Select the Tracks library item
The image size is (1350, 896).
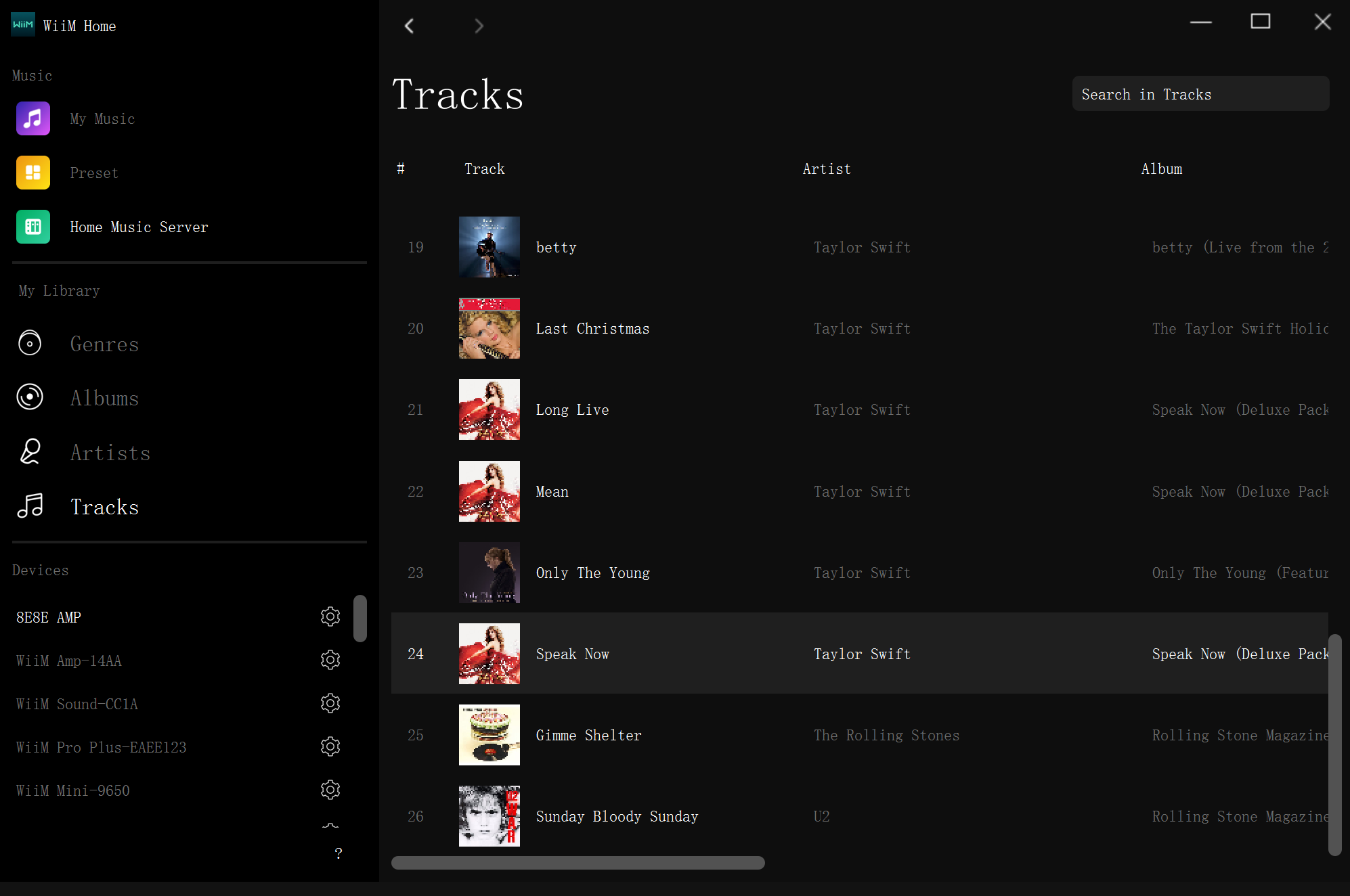click(104, 507)
